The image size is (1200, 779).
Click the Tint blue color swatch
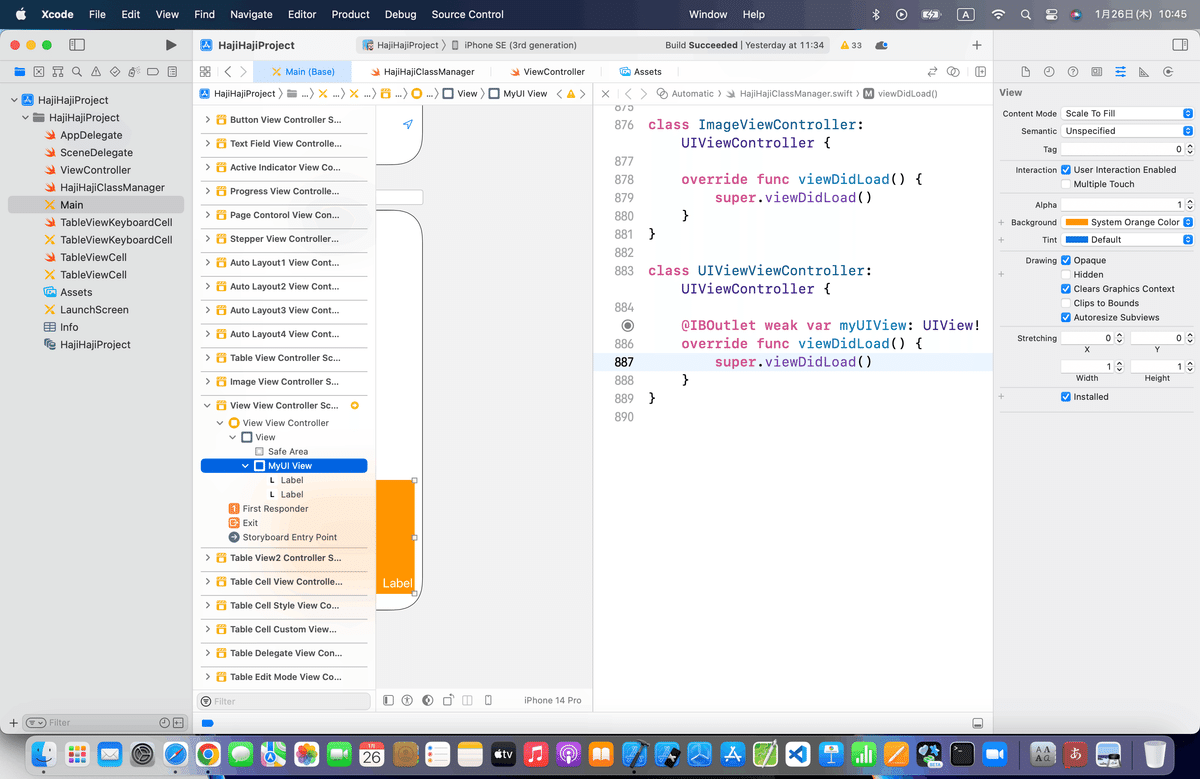pyautogui.click(x=1076, y=240)
